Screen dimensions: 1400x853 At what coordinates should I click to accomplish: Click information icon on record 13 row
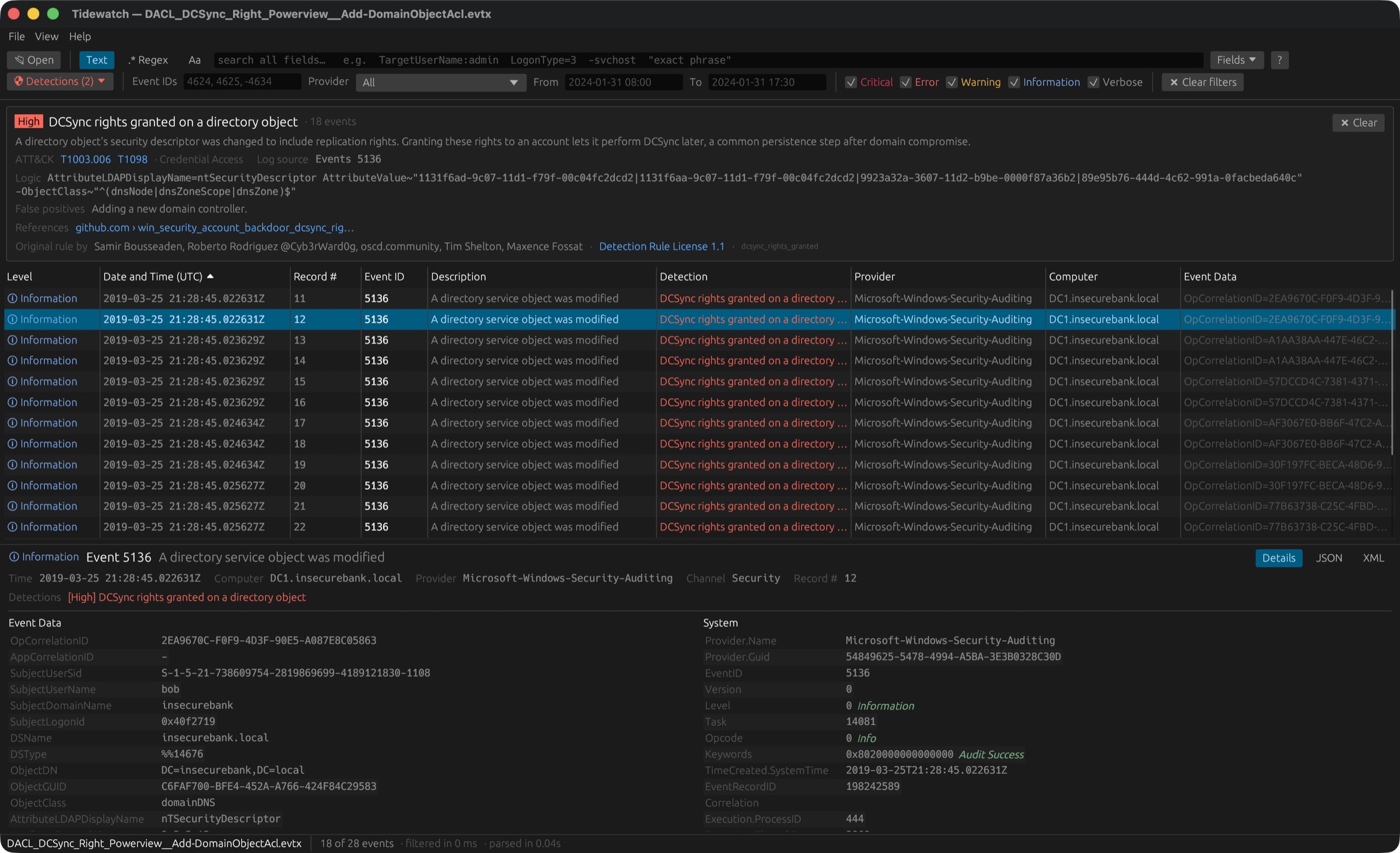(12, 340)
